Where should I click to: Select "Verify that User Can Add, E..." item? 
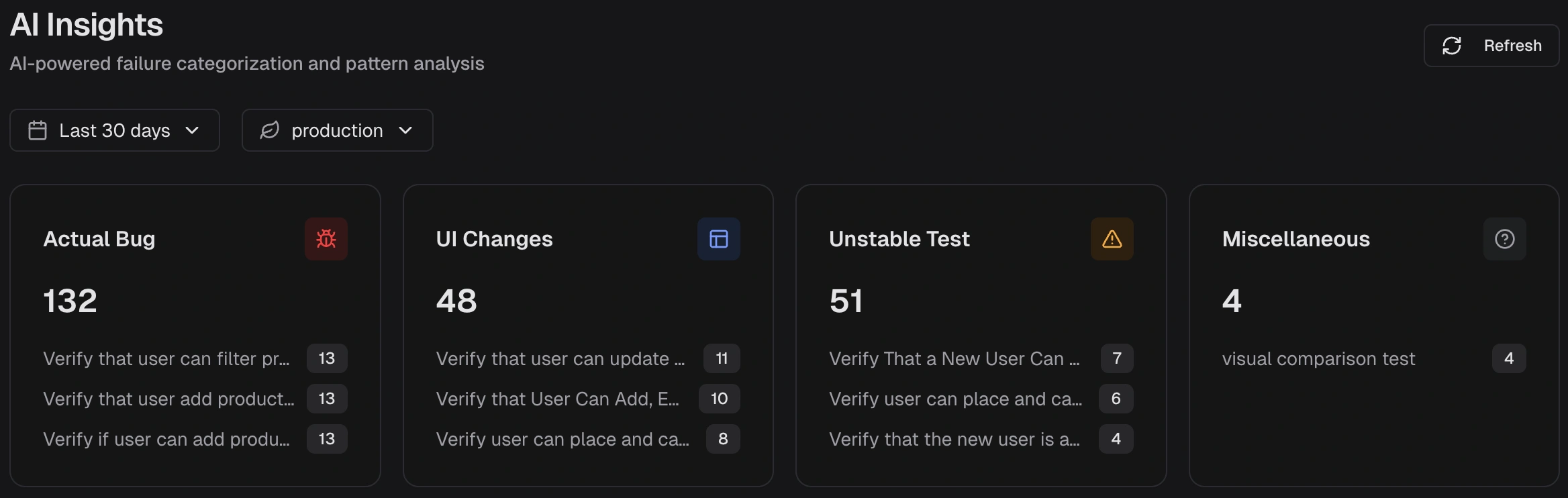pyautogui.click(x=558, y=399)
